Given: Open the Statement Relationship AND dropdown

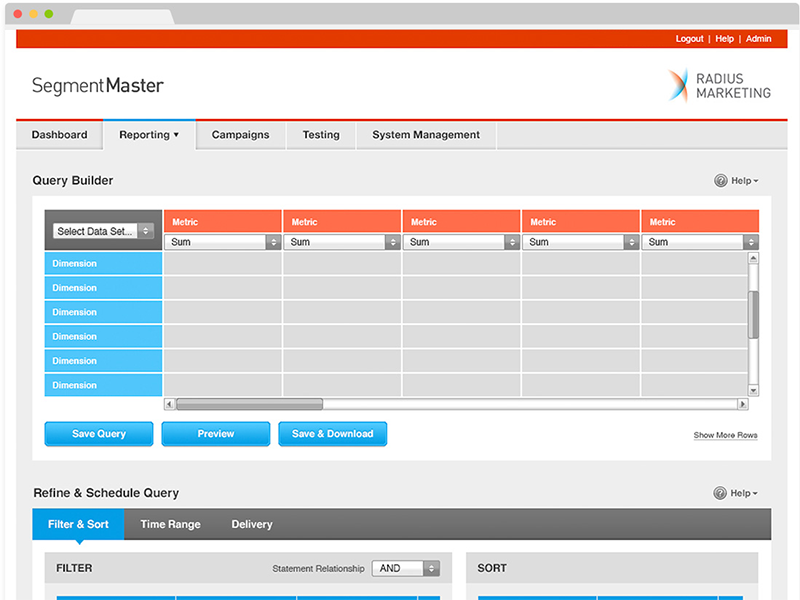Looking at the screenshot, I should 406,568.
